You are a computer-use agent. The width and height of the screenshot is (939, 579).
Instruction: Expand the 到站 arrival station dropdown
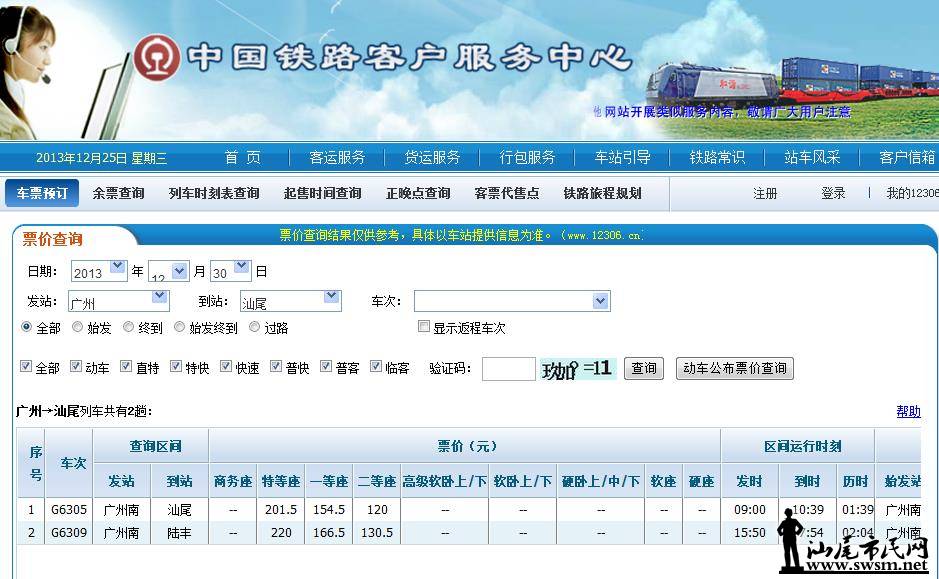pyautogui.click(x=290, y=301)
